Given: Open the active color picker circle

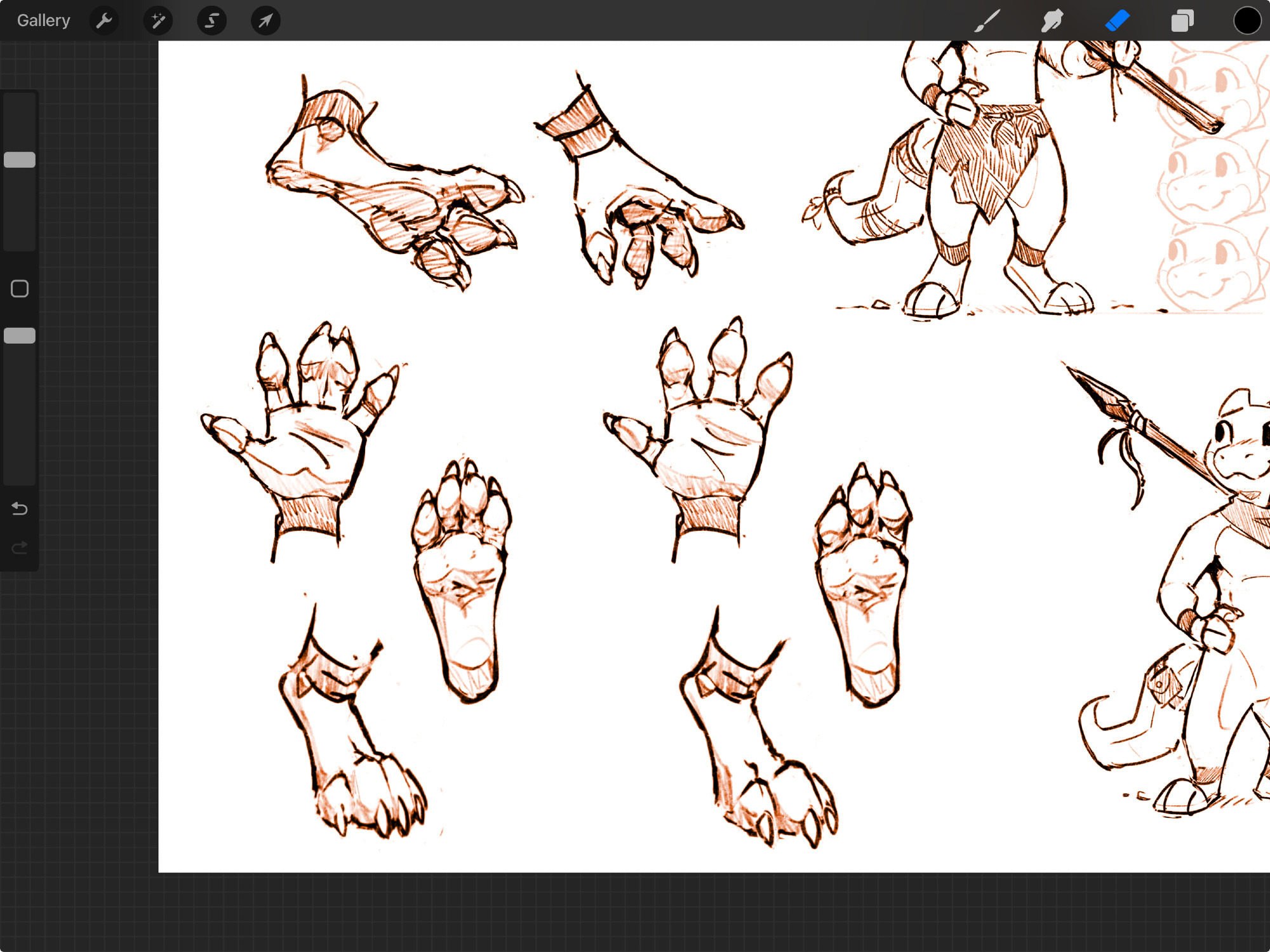Looking at the screenshot, I should pyautogui.click(x=1247, y=20).
